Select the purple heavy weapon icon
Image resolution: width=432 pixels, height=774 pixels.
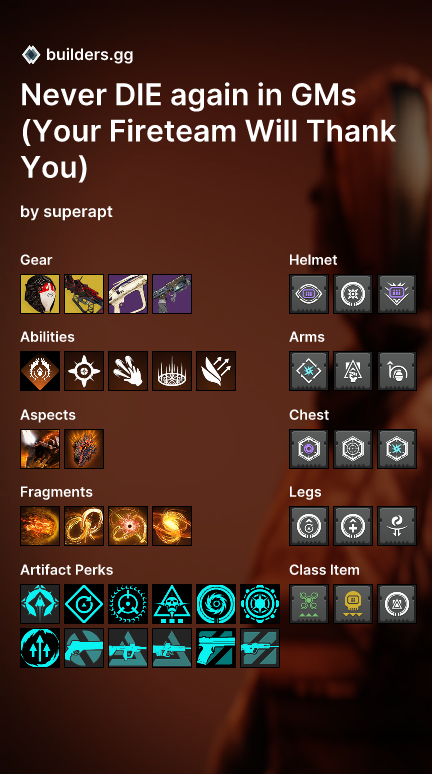[x=172, y=294]
